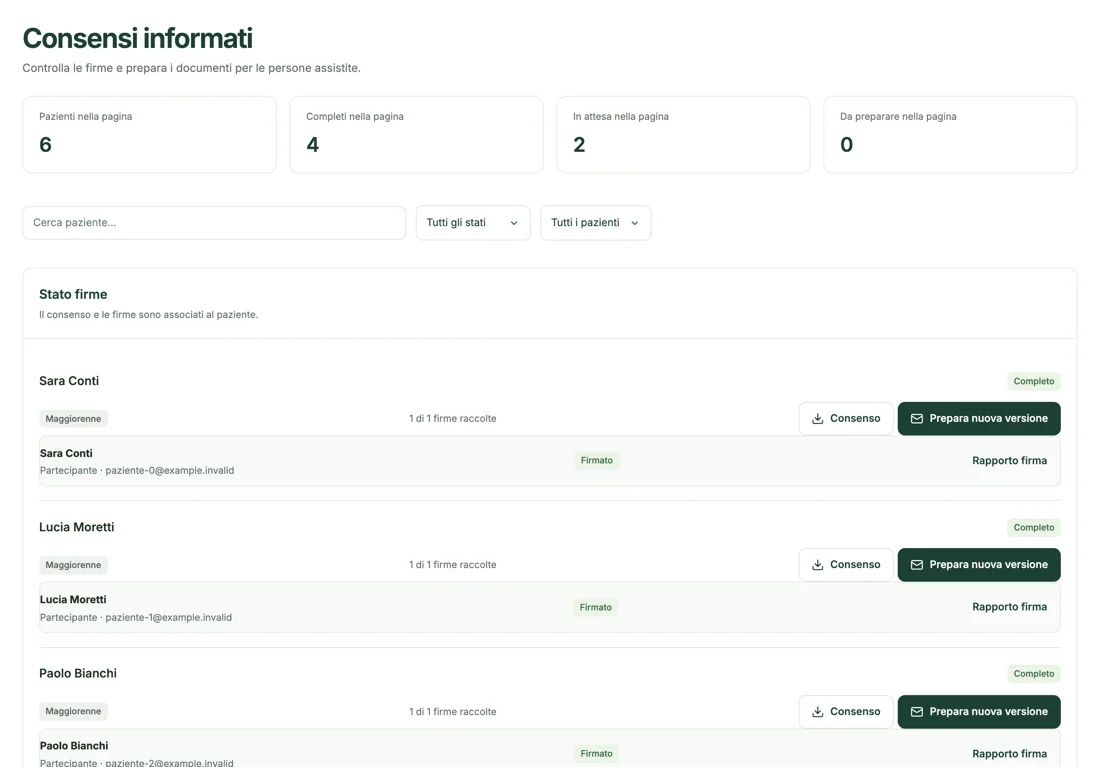Click the download icon in Paolo Bianchi's Consenso button
This screenshot has height=767, width=1100.
[x=817, y=712]
